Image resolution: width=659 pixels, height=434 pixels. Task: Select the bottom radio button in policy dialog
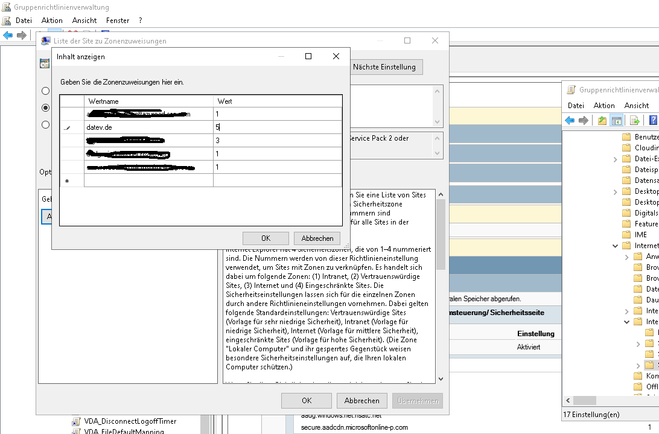[x=45, y=124]
